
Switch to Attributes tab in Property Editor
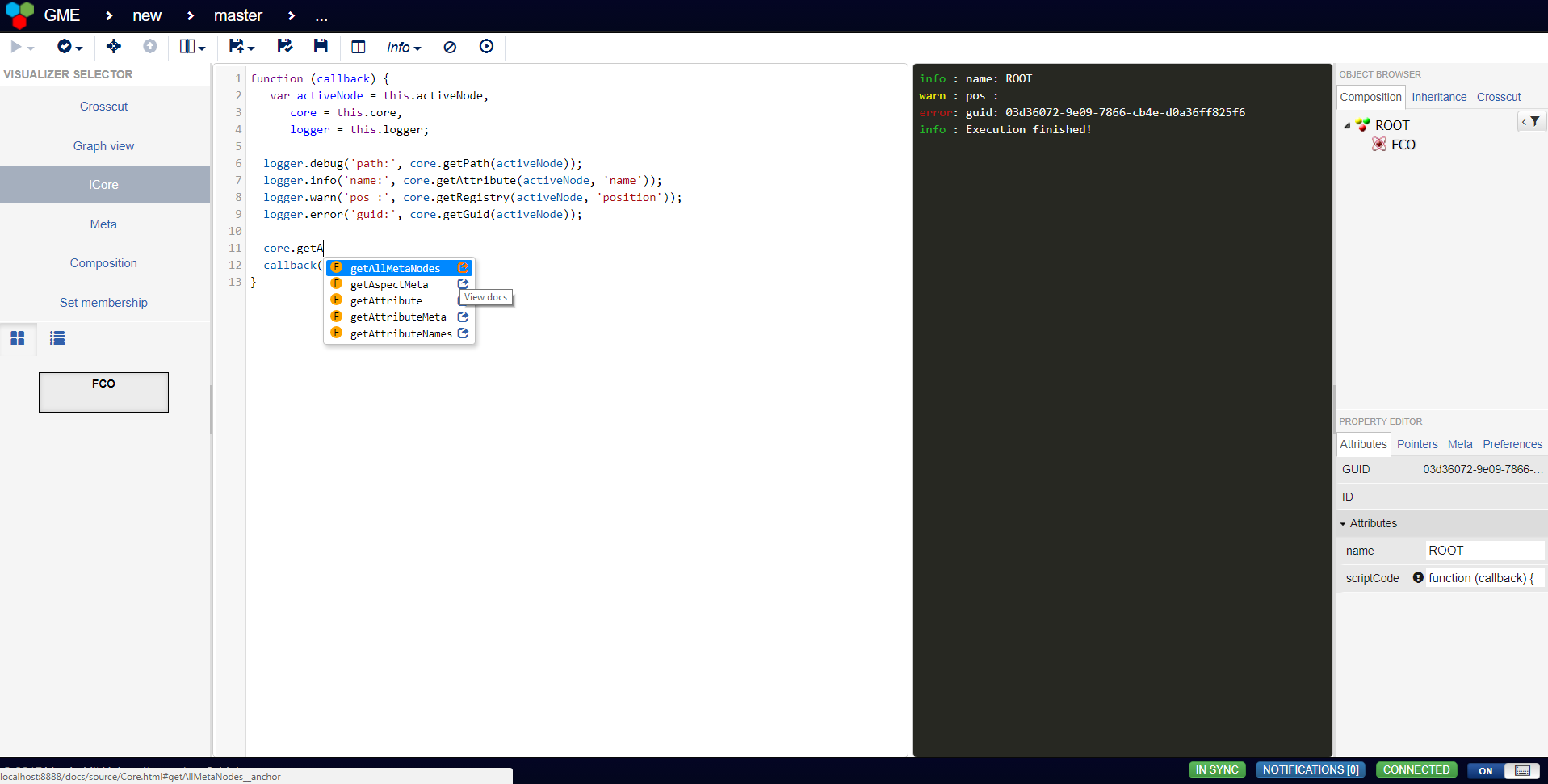pyautogui.click(x=1363, y=444)
